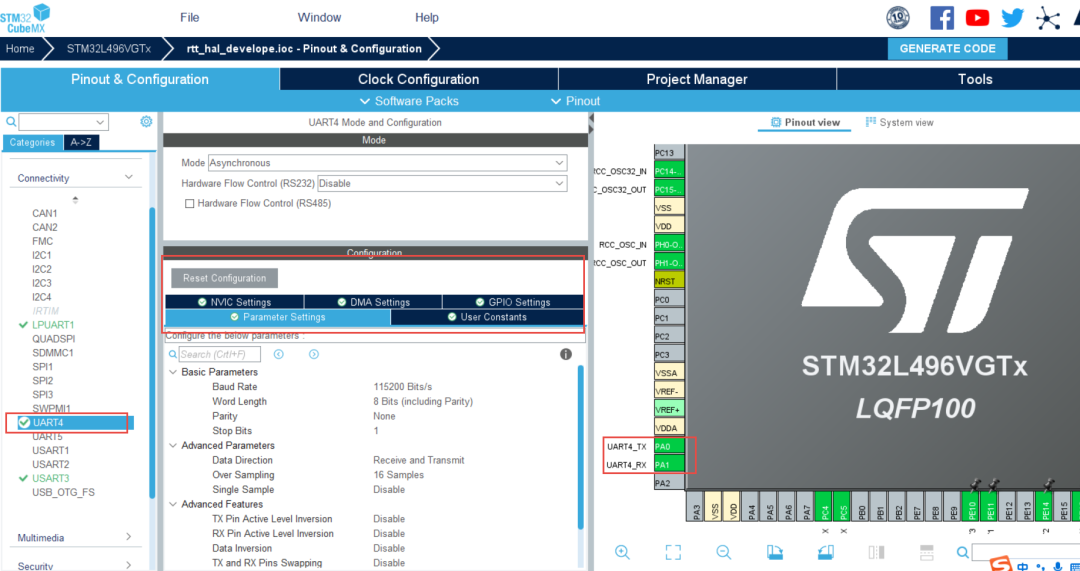Click into the parameter search field
This screenshot has height=571, width=1080.
220,354
